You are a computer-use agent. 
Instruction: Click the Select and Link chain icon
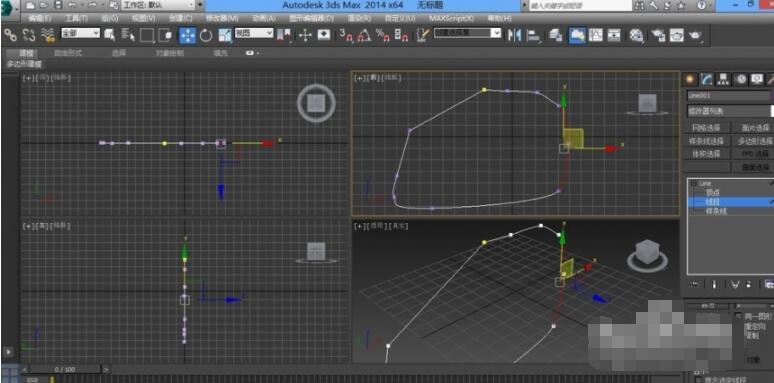pos(10,35)
